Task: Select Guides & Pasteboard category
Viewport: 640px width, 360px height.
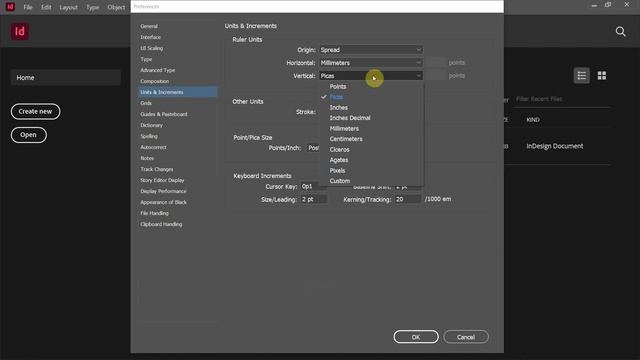Action: point(164,114)
